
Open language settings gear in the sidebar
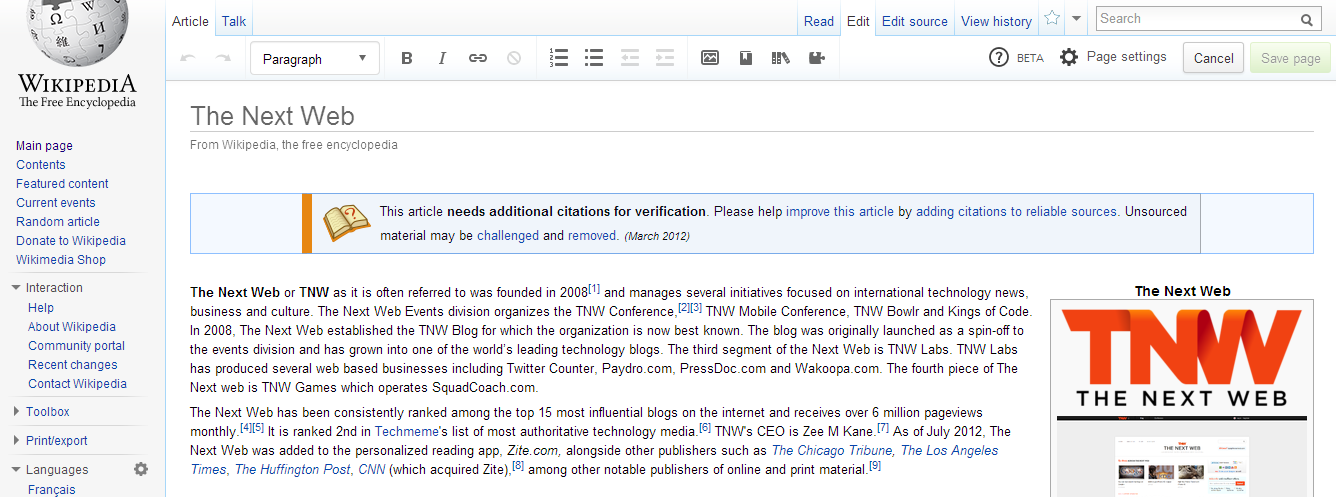[141, 469]
